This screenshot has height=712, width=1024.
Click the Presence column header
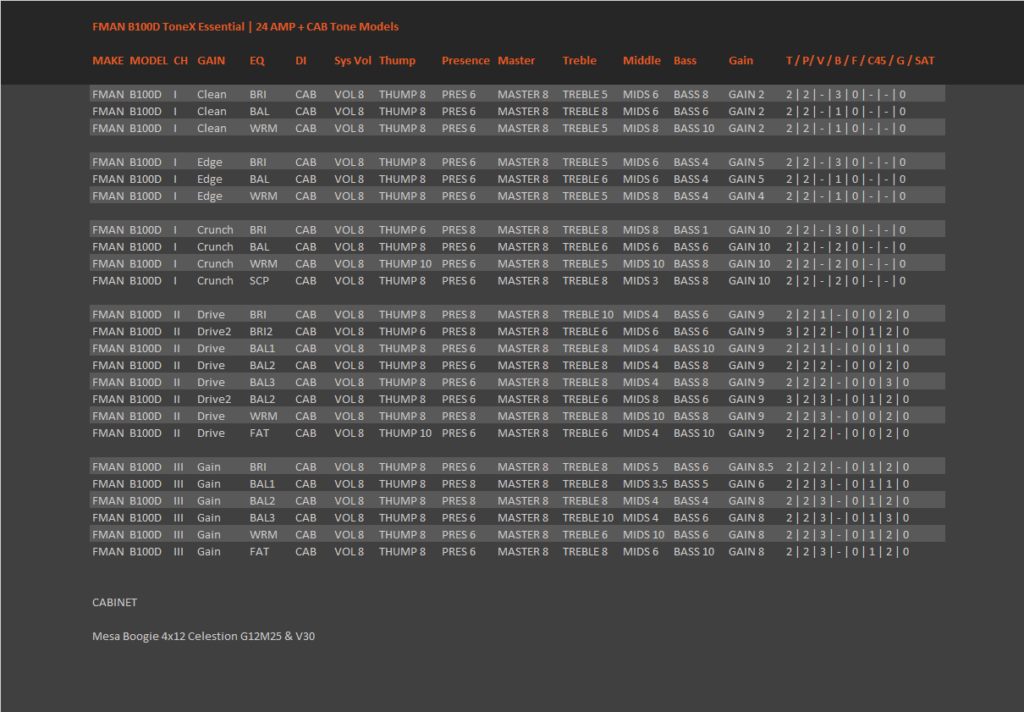[466, 61]
